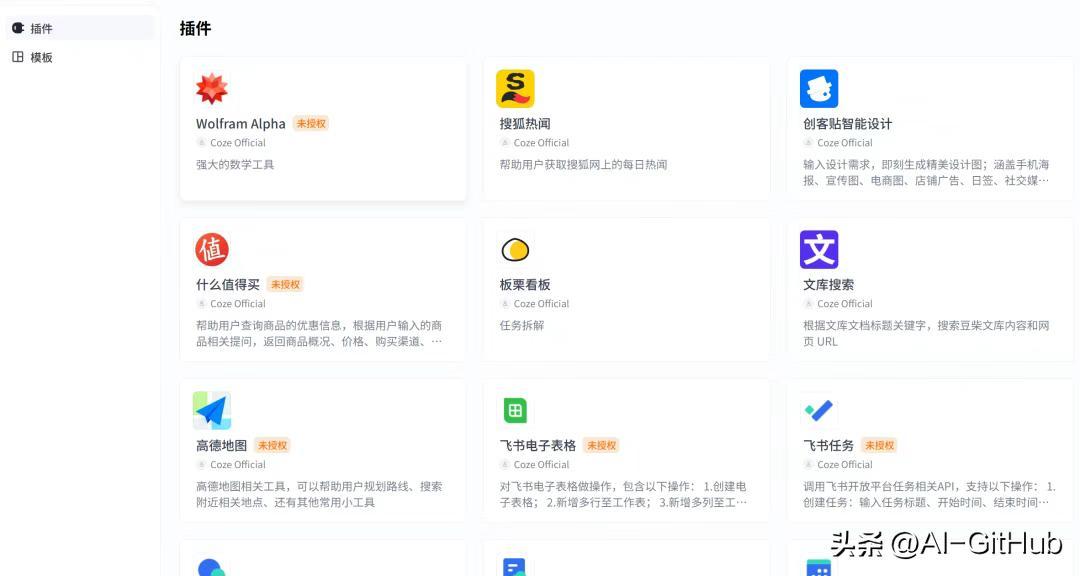This screenshot has height=576, width=1080.
Task: Click the blue 创客贴智能设计 plugin icon
Action: pos(819,88)
